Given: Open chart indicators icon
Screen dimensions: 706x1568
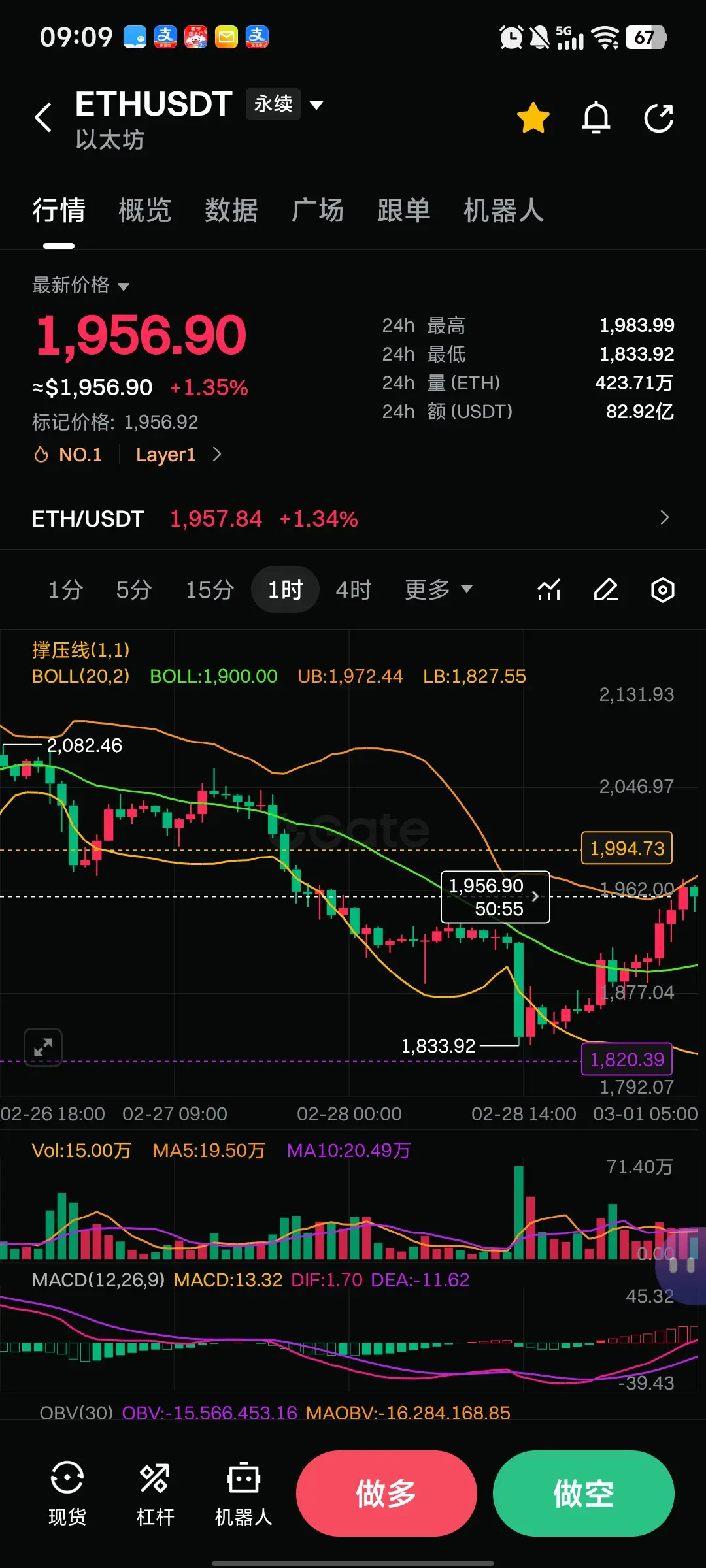Looking at the screenshot, I should tap(549, 589).
